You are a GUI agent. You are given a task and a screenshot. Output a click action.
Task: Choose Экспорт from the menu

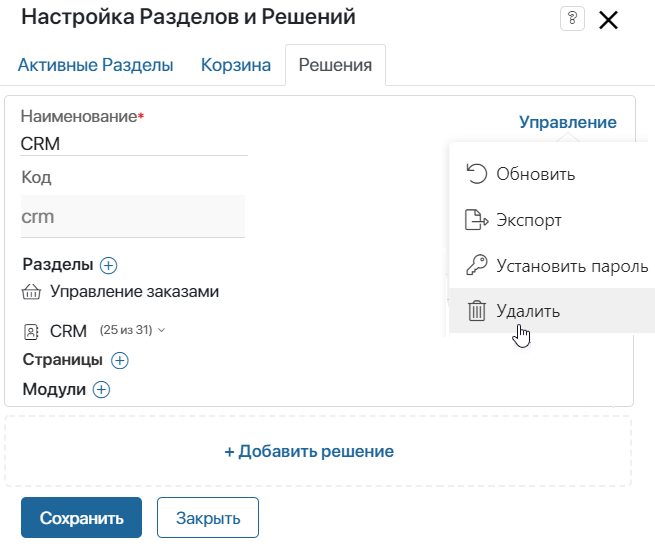point(552,220)
